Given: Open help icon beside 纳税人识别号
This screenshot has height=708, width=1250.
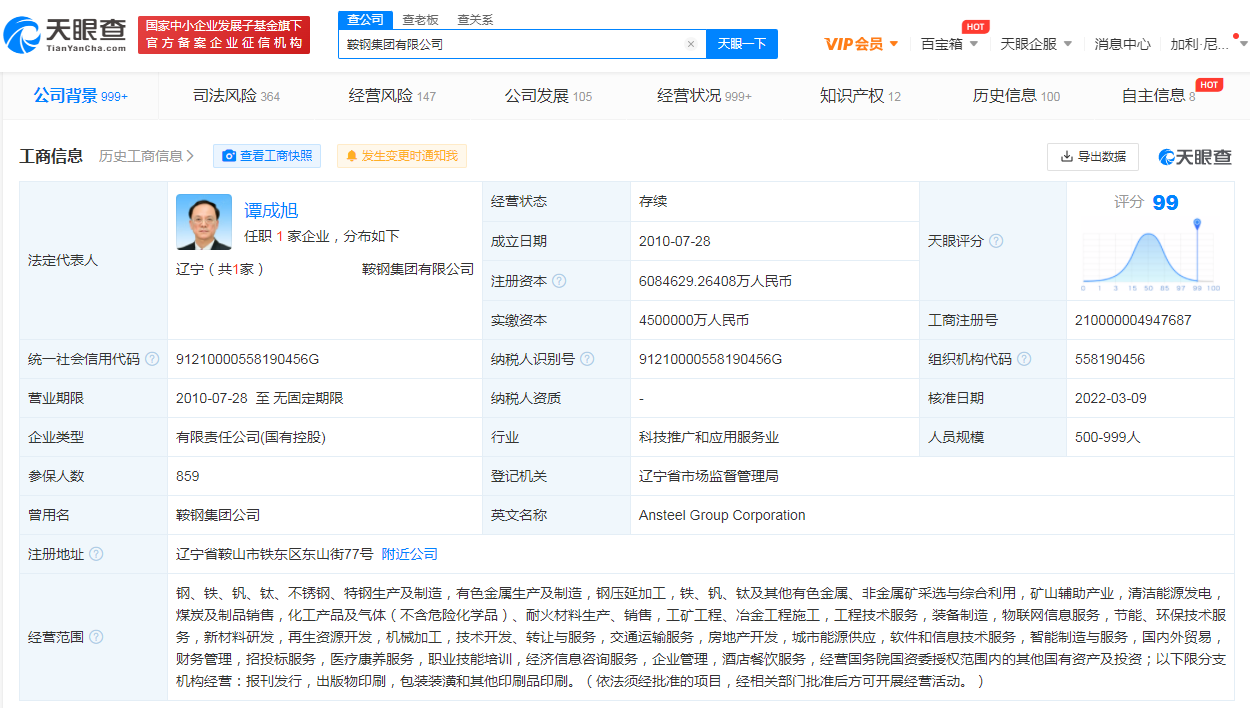Looking at the screenshot, I should pyautogui.click(x=587, y=359).
